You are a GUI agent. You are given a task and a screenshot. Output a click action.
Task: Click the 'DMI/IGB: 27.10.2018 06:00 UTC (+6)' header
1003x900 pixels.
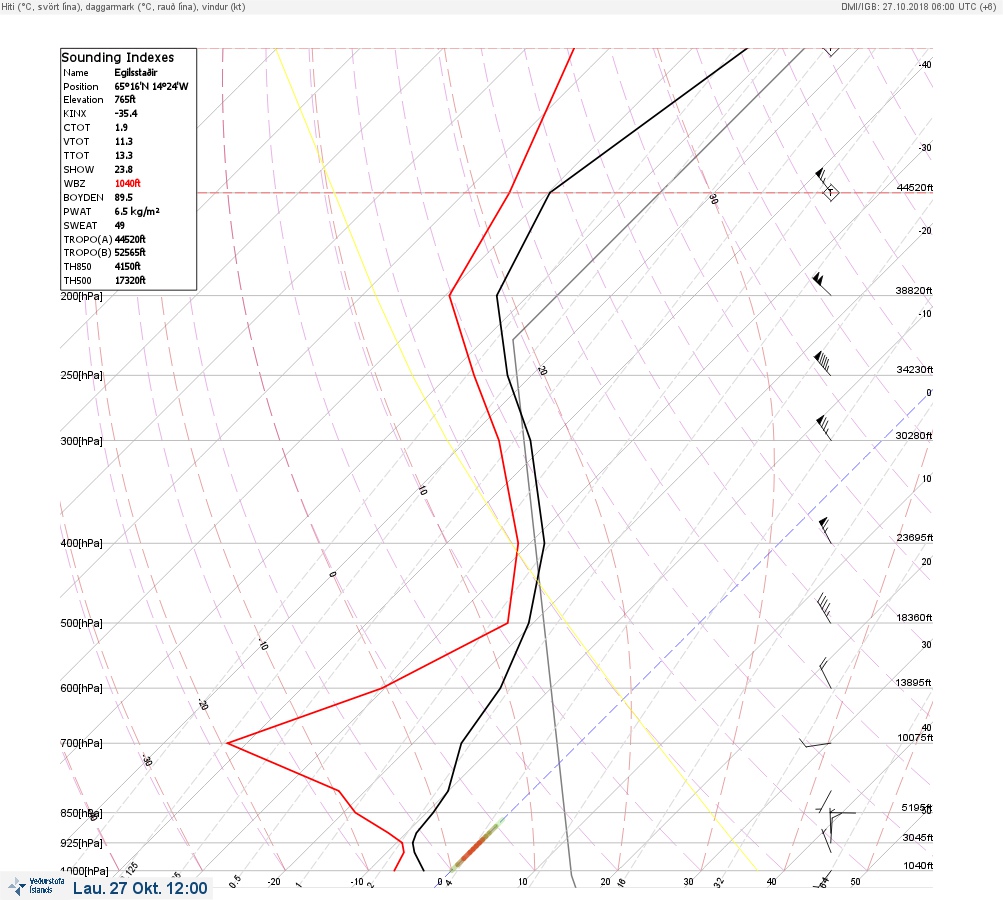tap(919, 6)
